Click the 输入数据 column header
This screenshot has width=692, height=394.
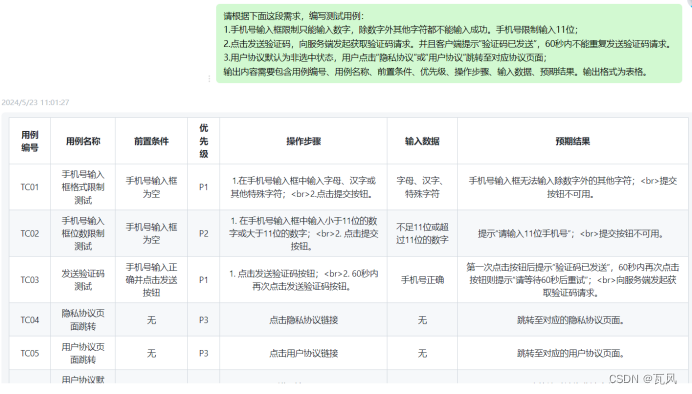point(422,141)
